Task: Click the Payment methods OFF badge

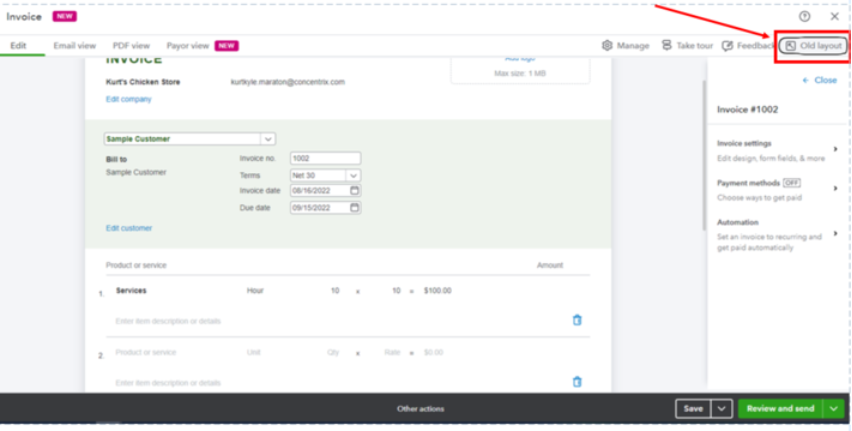Action: point(792,183)
